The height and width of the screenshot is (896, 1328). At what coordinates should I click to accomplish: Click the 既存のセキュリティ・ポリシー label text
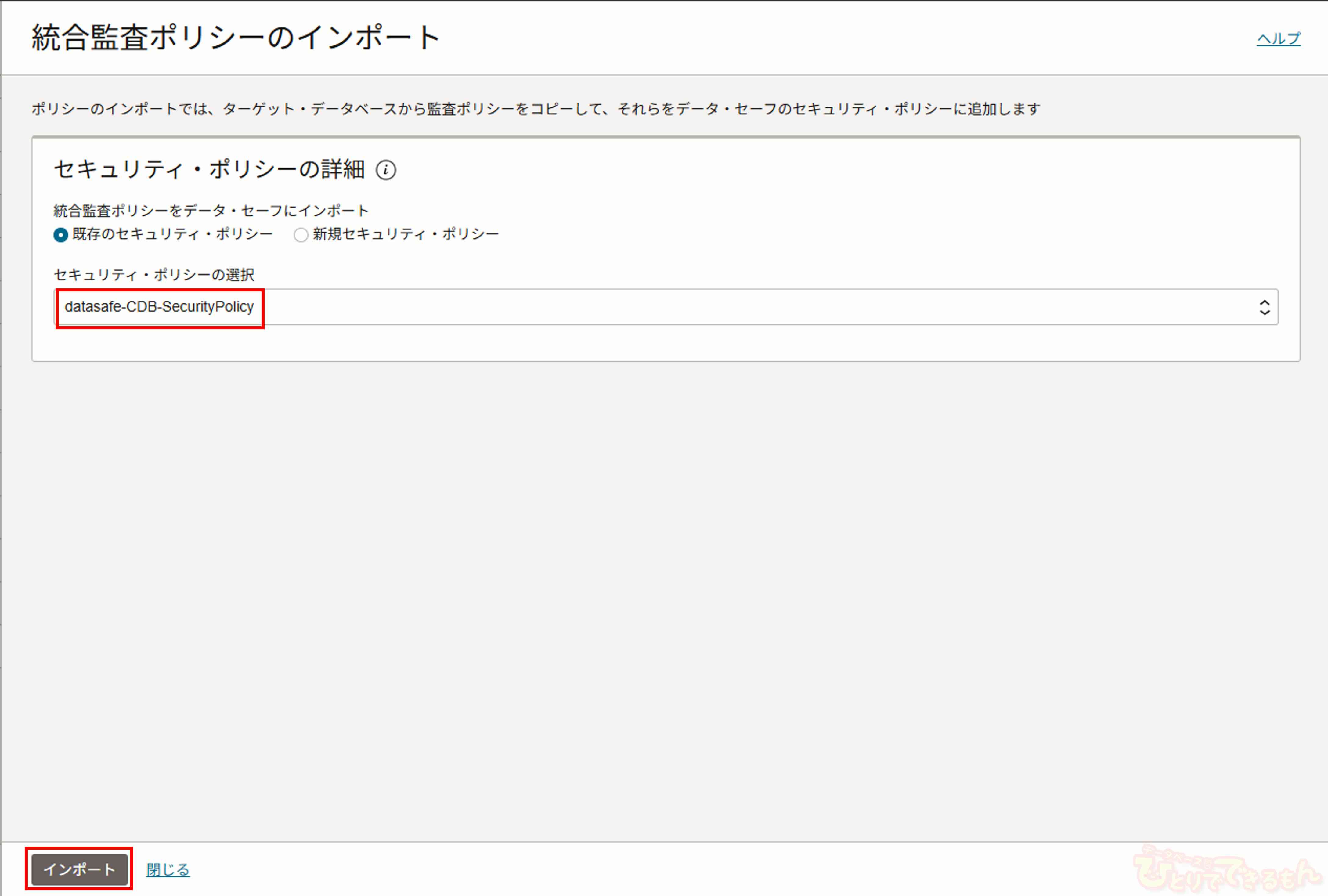click(x=173, y=234)
